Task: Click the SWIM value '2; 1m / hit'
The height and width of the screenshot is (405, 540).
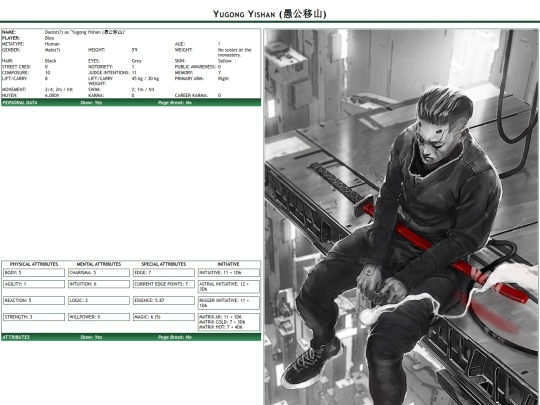Action: 143,90
